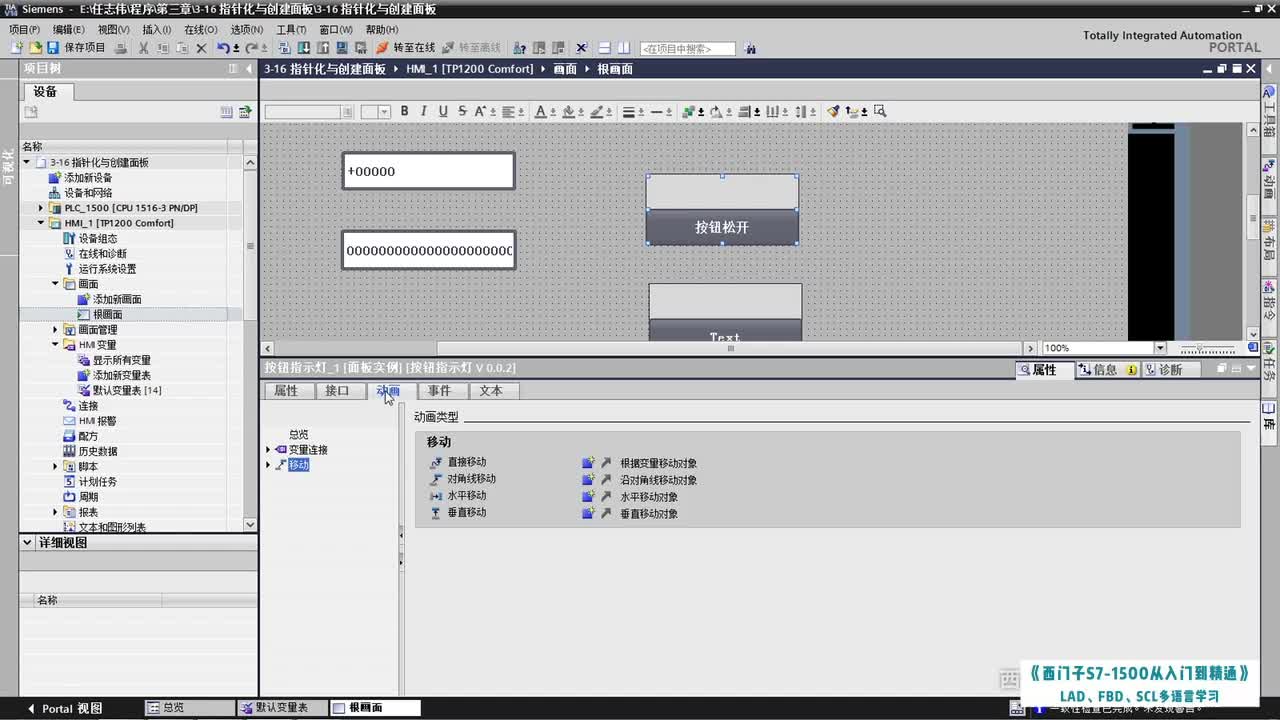The image size is (1280, 720).
Task: Open the 100% zoom dropdown
Action: click(x=1160, y=348)
